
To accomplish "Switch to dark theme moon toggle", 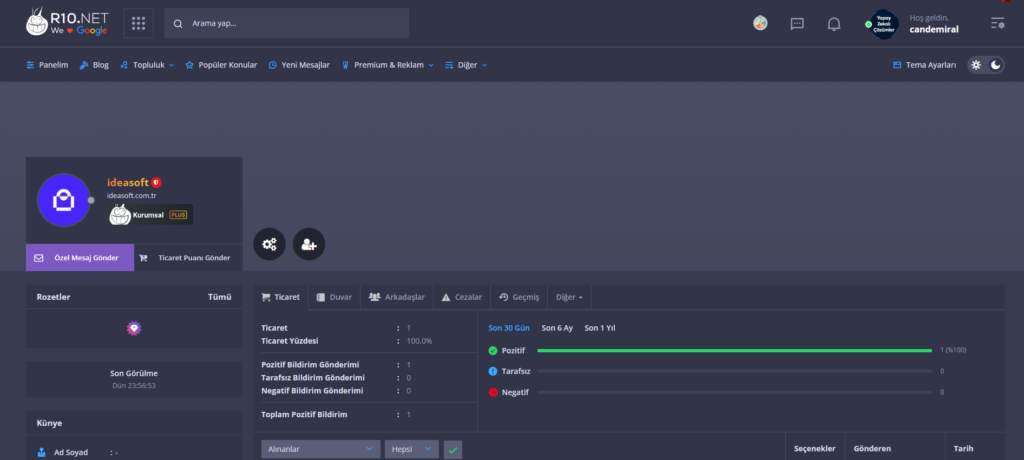I will (996, 65).
